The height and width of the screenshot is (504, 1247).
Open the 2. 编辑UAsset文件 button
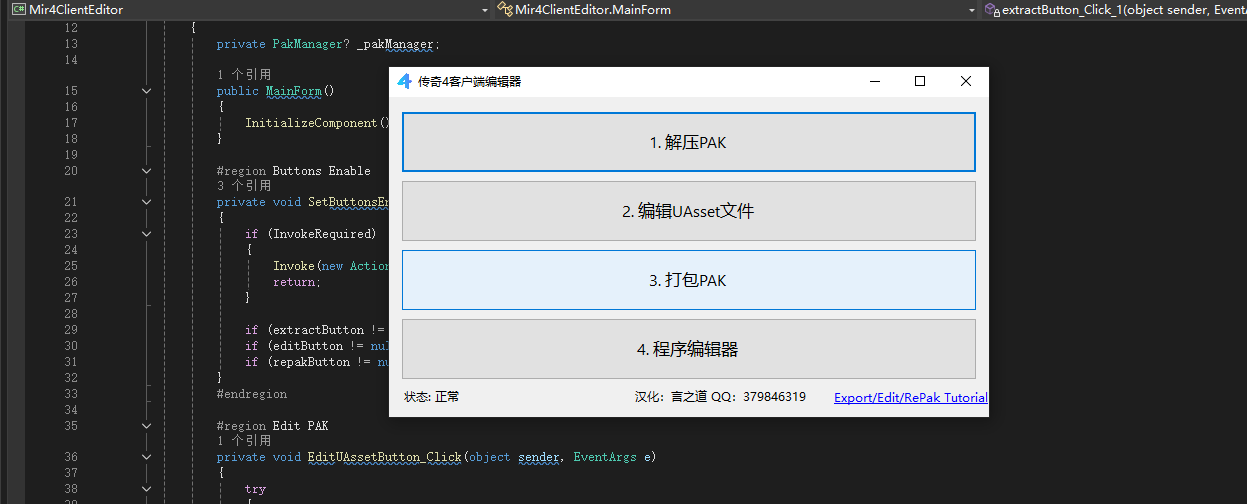688,211
